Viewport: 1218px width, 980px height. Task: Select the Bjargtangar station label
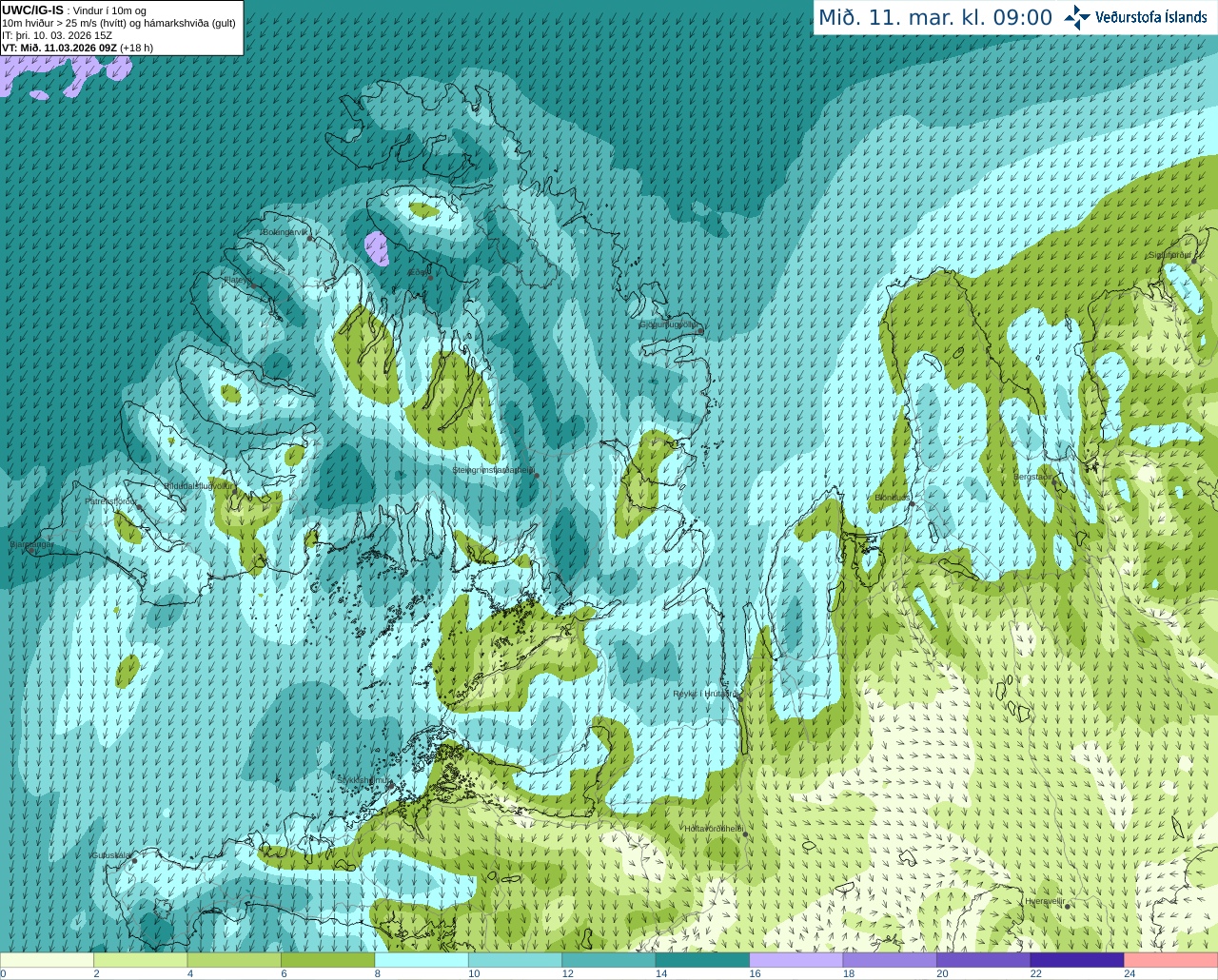[x=32, y=544]
